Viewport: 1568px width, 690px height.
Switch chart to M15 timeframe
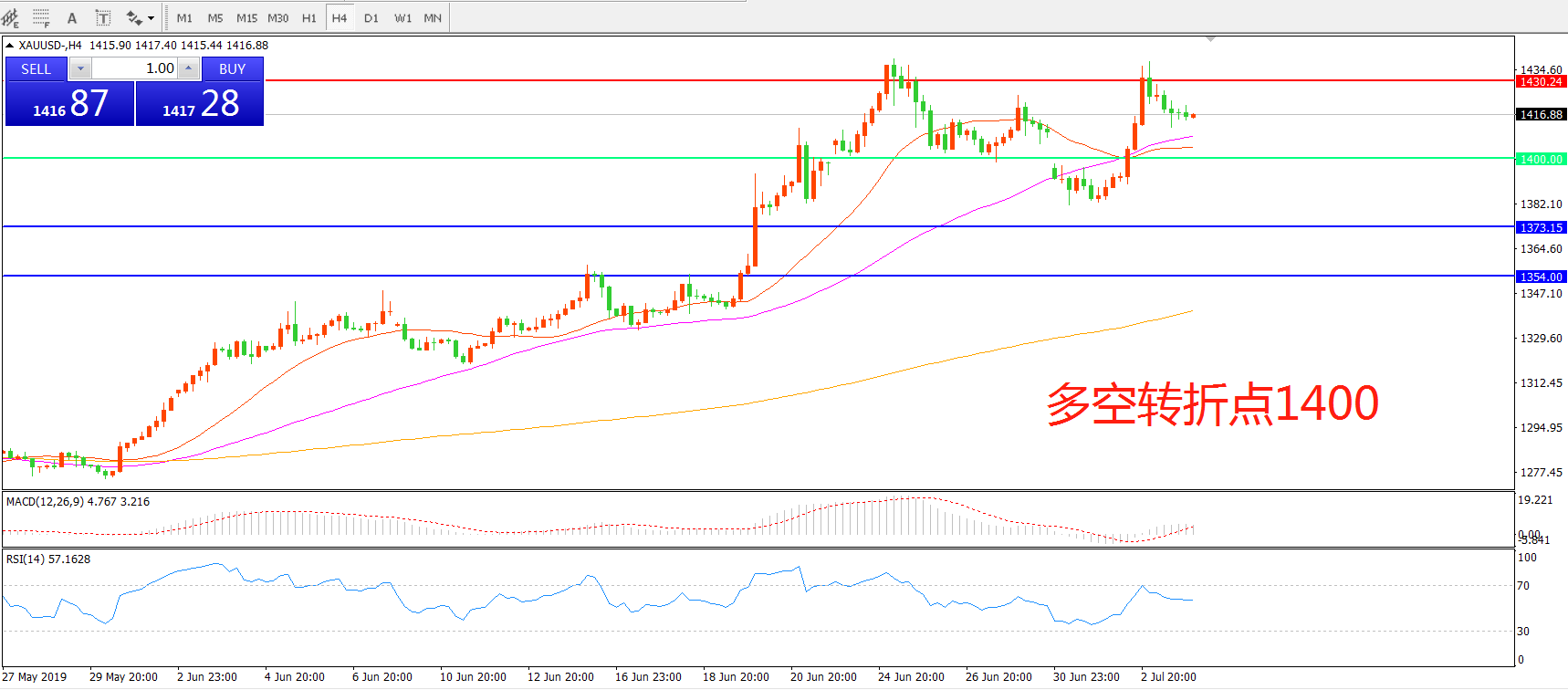pyautogui.click(x=246, y=17)
